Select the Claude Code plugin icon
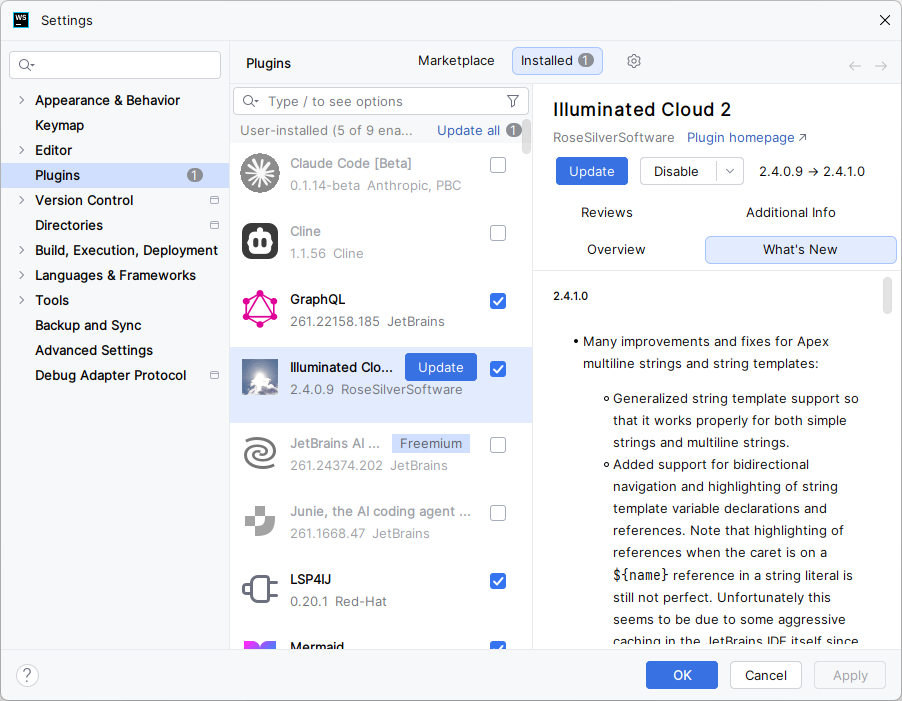 pos(260,173)
